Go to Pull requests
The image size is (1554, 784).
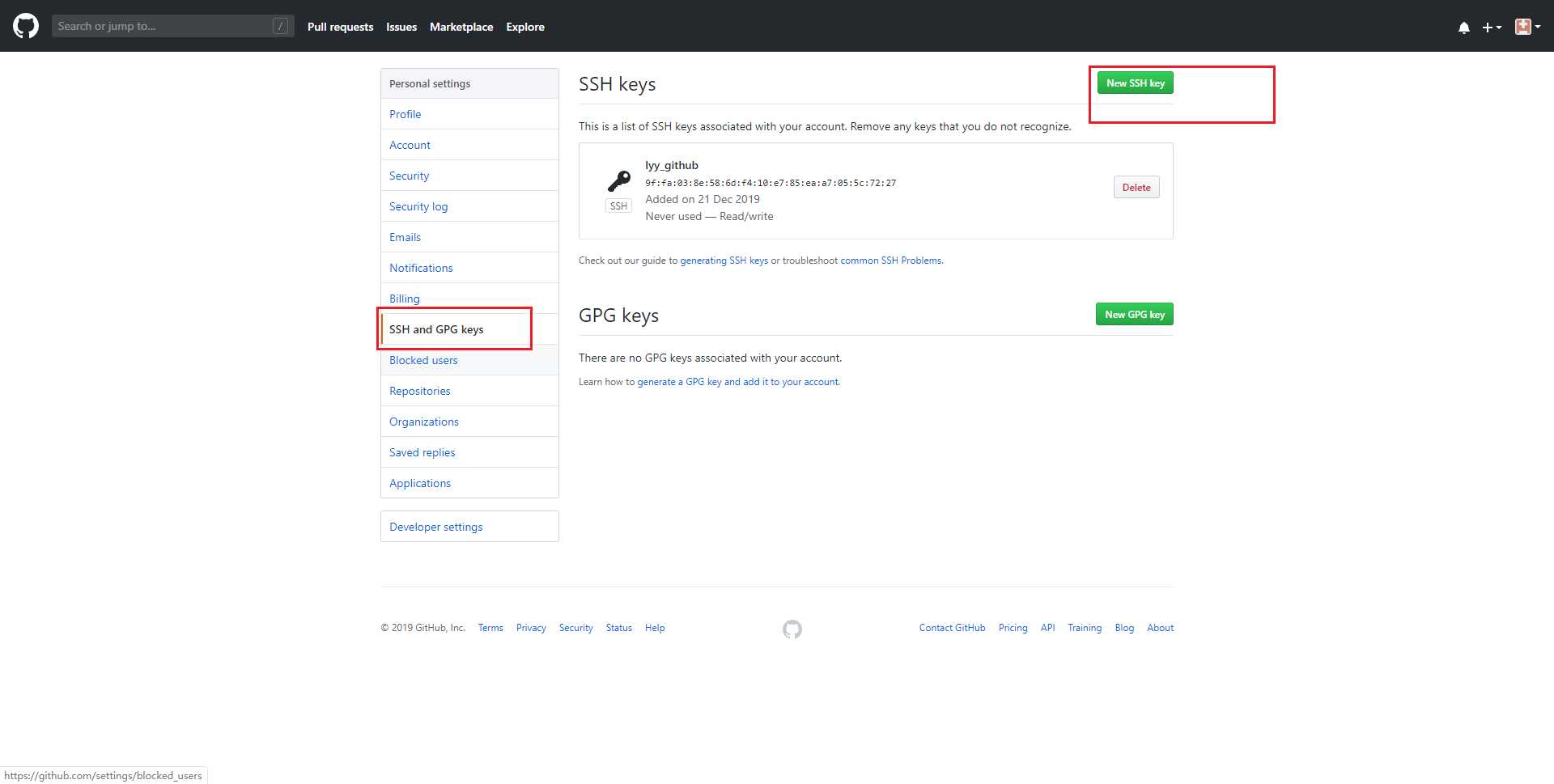click(x=340, y=27)
